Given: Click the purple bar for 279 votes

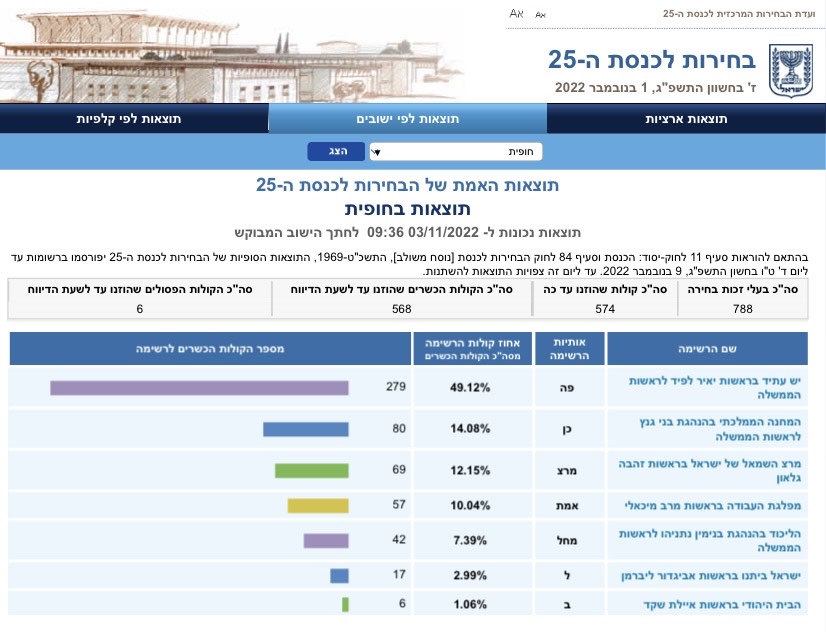Looking at the screenshot, I should 199,387.
